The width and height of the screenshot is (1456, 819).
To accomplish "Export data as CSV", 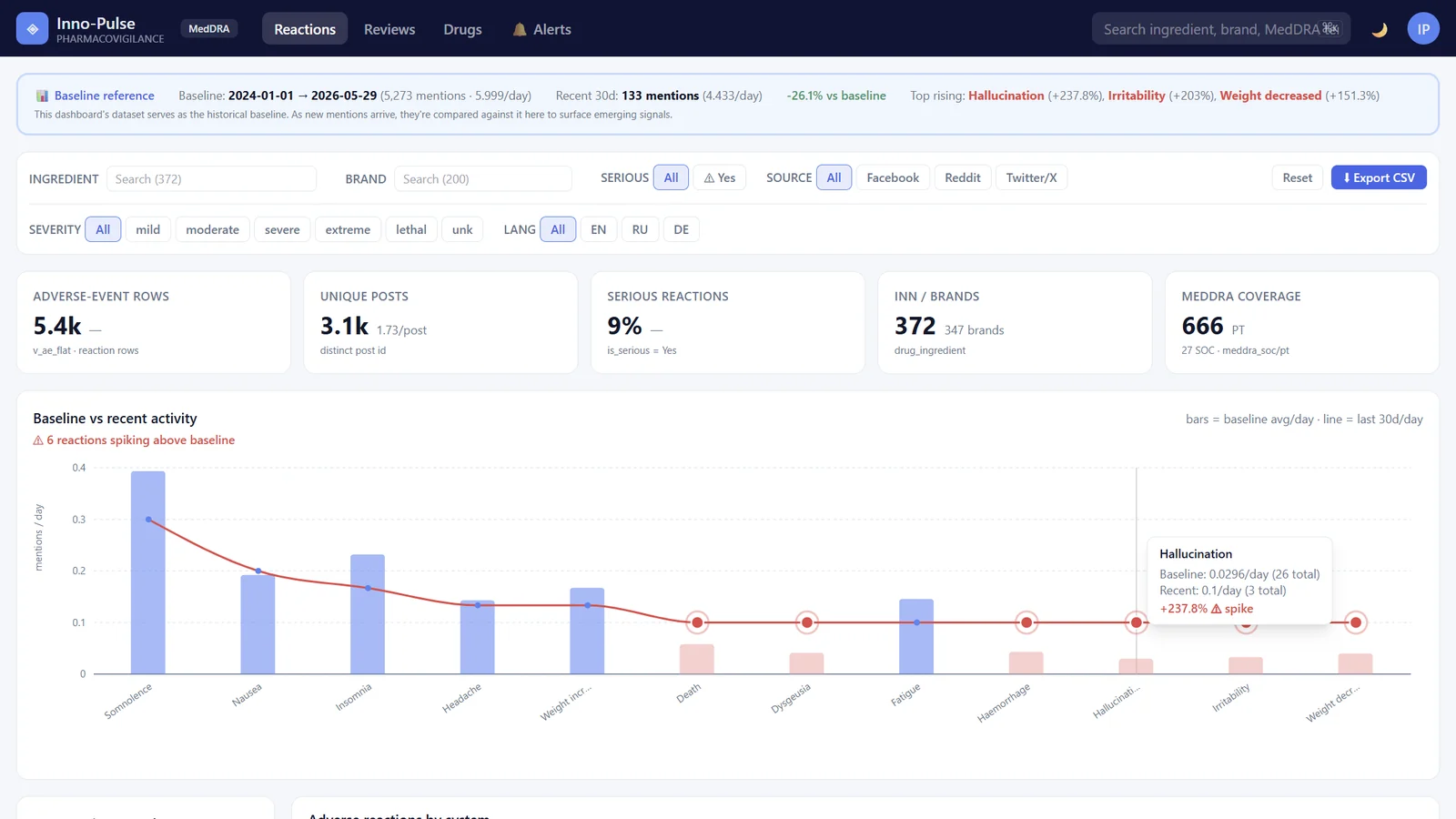I will (x=1379, y=177).
